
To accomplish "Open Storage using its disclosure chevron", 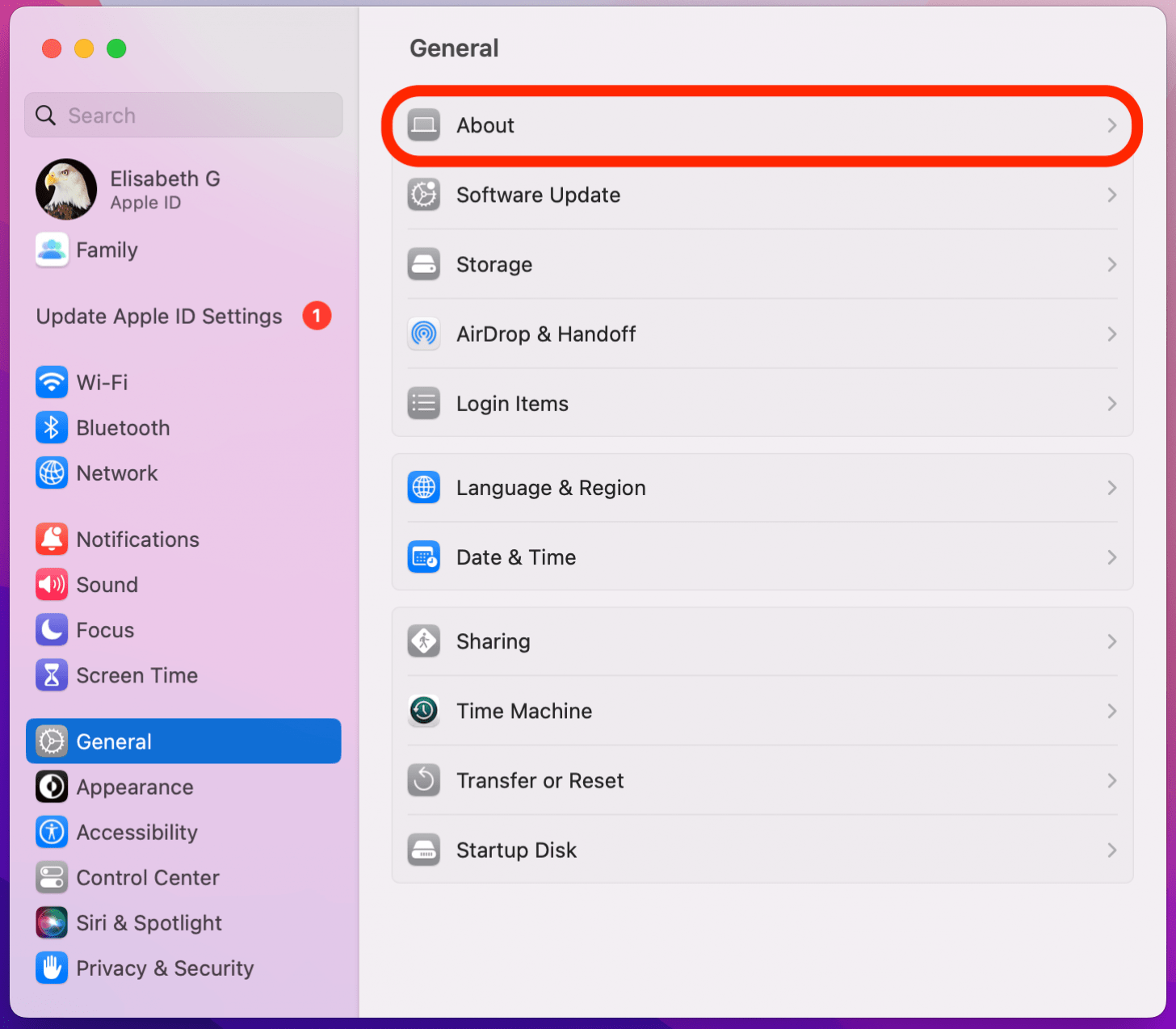I will pos(1111,264).
